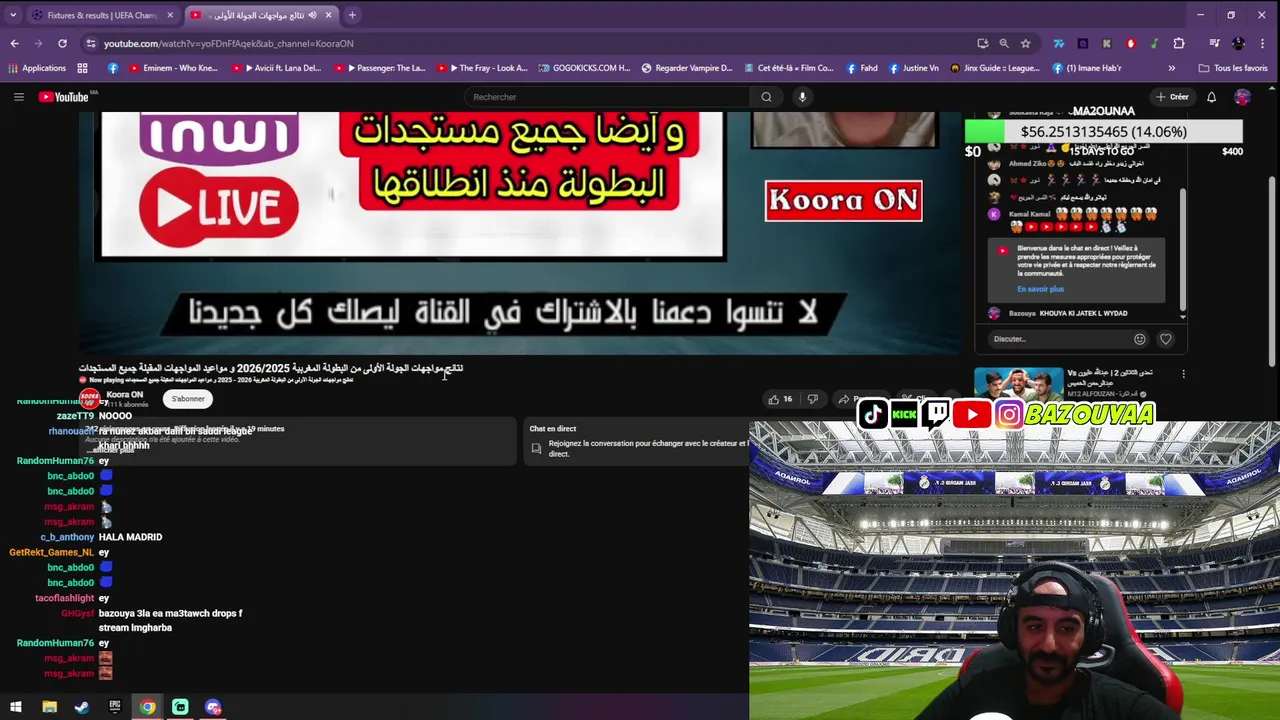Reload the page

click(62, 44)
